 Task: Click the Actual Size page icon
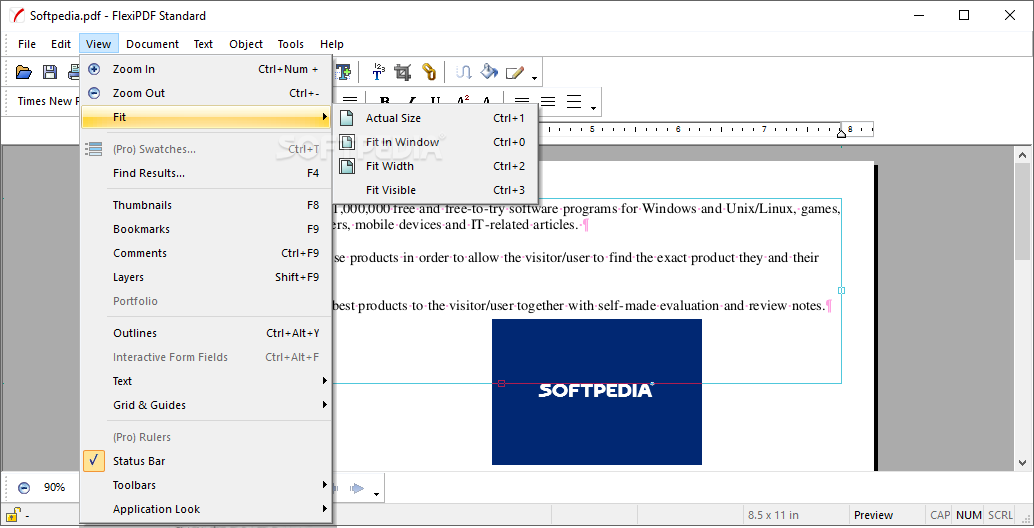pos(347,118)
